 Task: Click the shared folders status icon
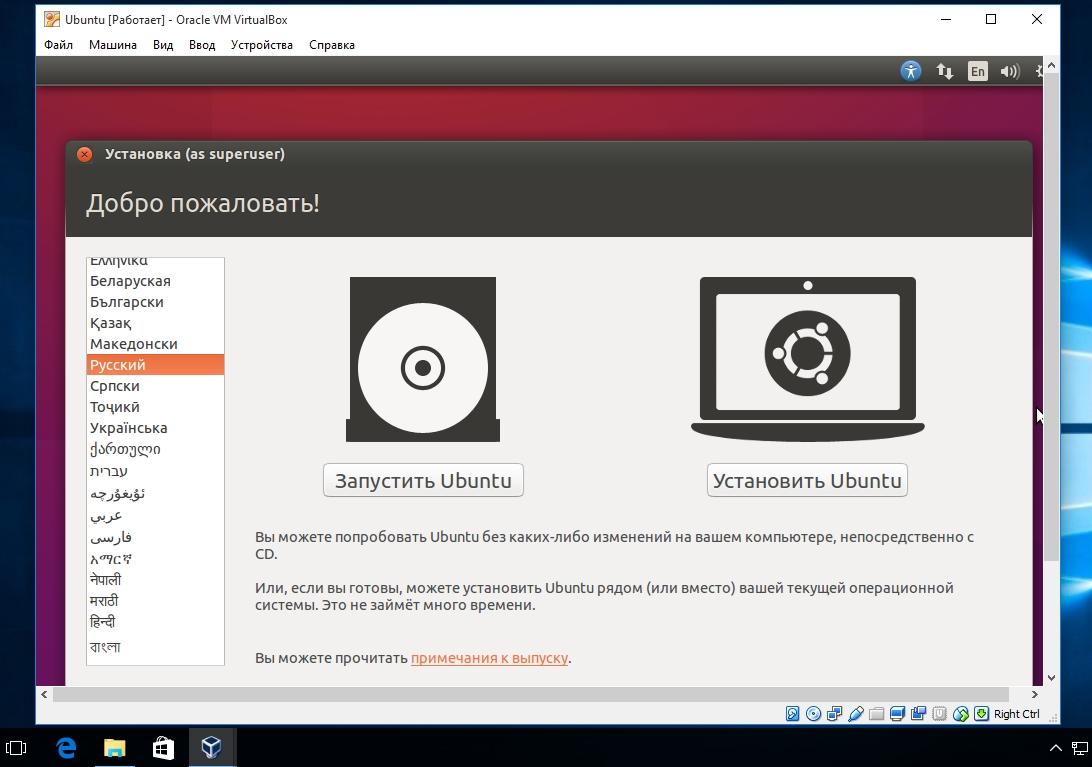coord(877,713)
